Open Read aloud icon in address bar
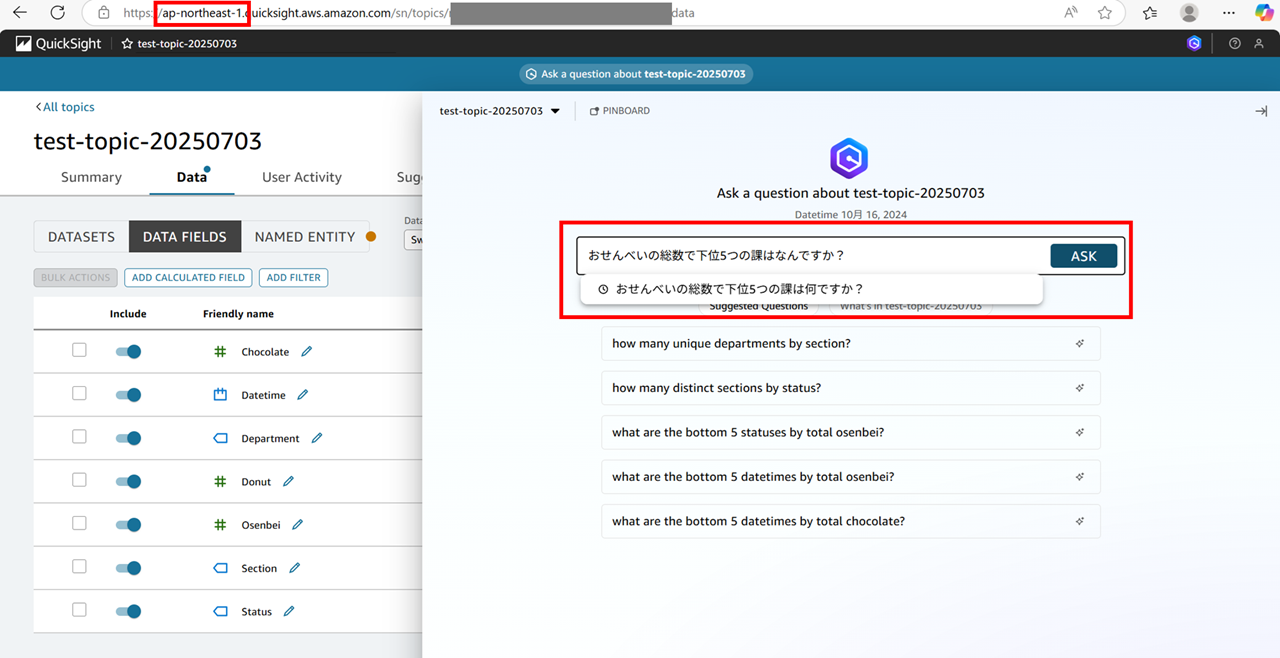Screen dimensions: 1280x658 pyautogui.click(x=1071, y=13)
